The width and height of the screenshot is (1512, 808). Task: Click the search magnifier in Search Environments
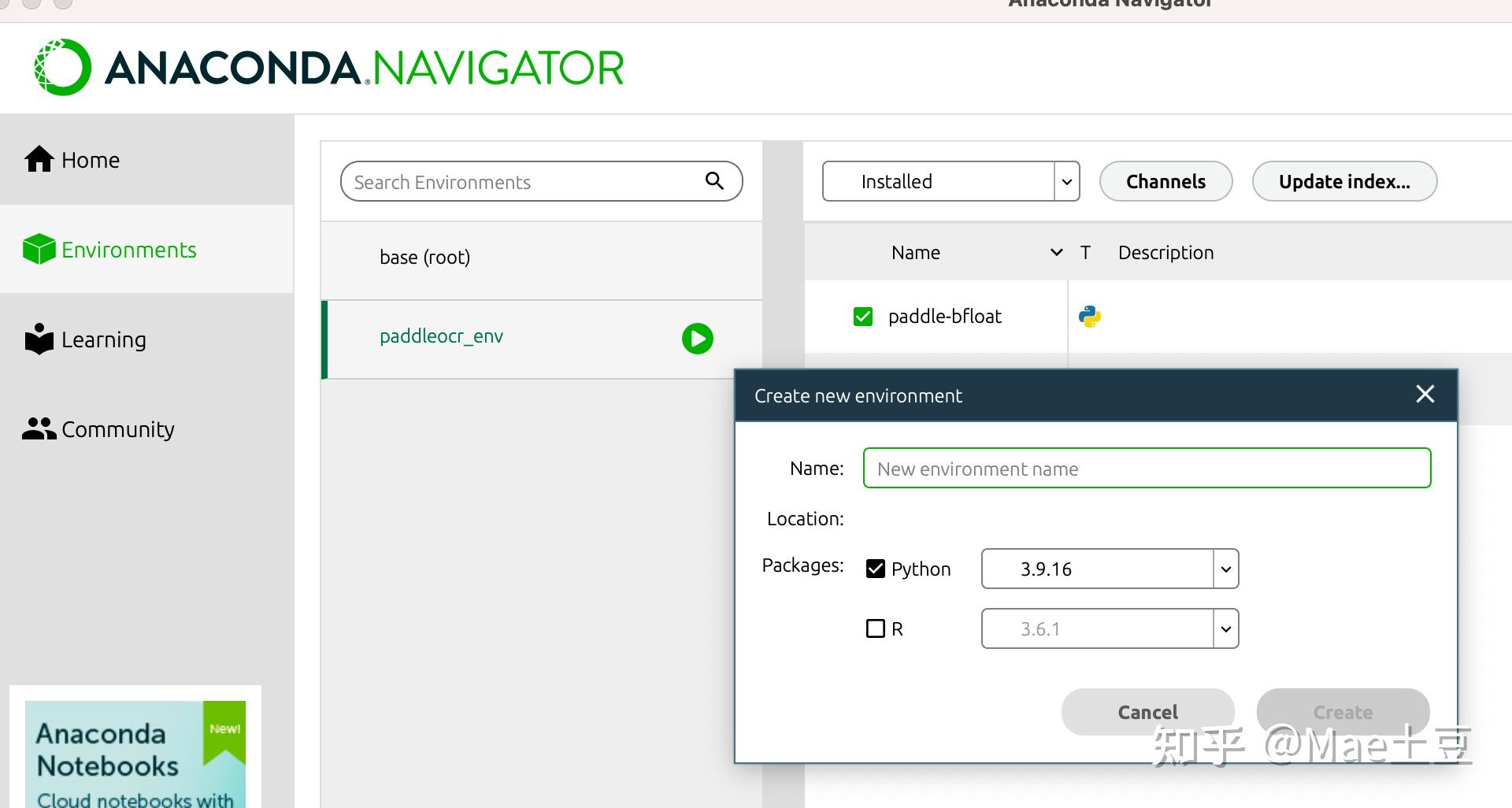pos(714,181)
